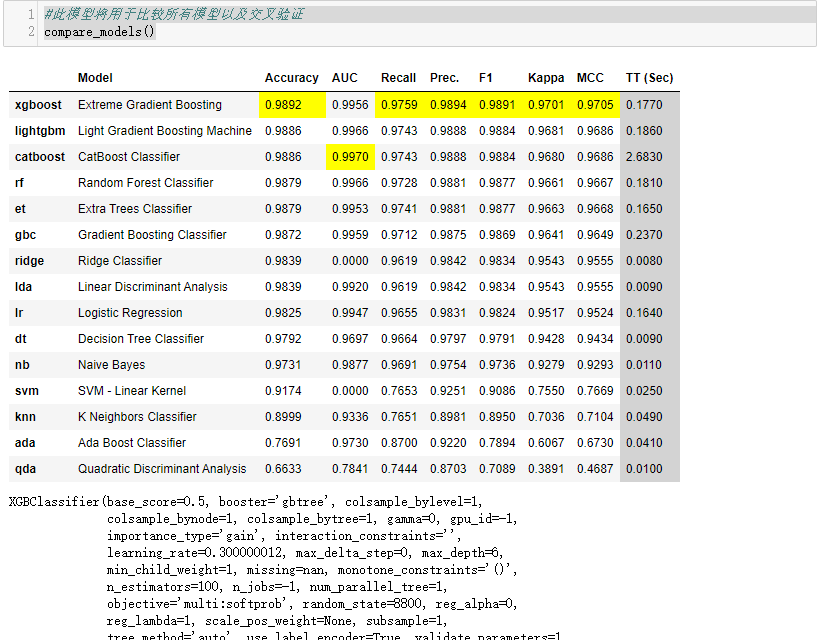Click 'CatBoost Classifier' model name
Viewport: 817px width, 640px height.
pyautogui.click(x=129, y=157)
